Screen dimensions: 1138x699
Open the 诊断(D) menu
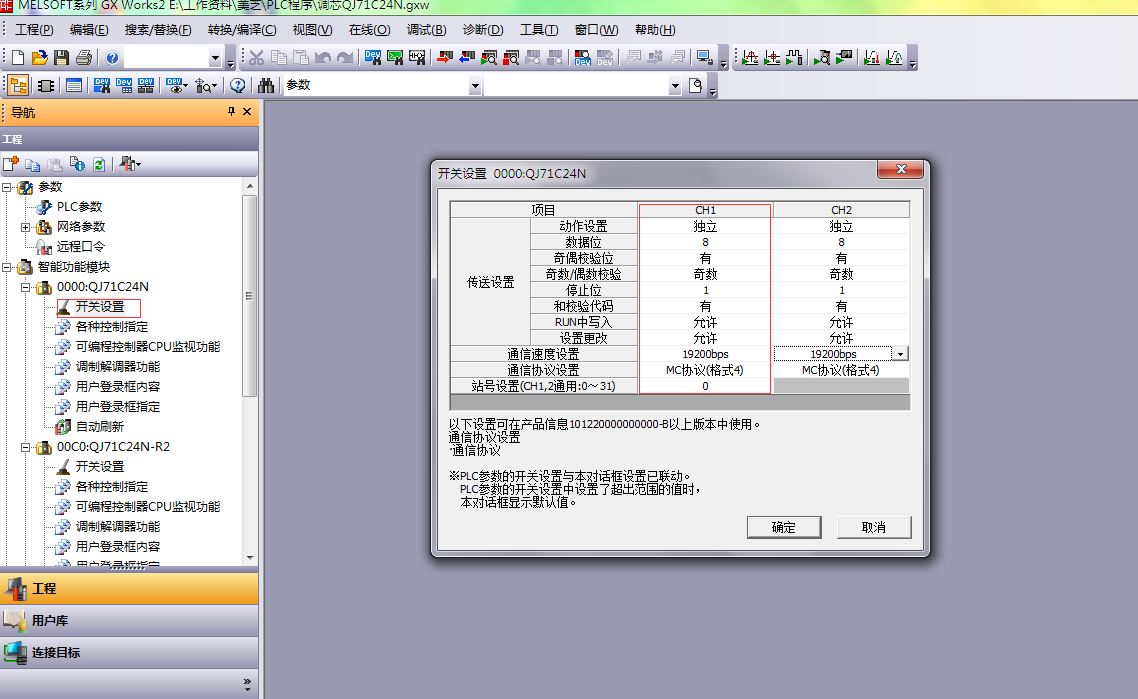[483, 30]
